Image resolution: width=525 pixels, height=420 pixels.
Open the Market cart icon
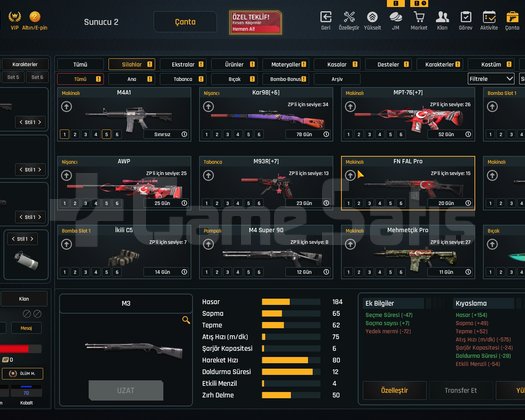[x=419, y=17]
